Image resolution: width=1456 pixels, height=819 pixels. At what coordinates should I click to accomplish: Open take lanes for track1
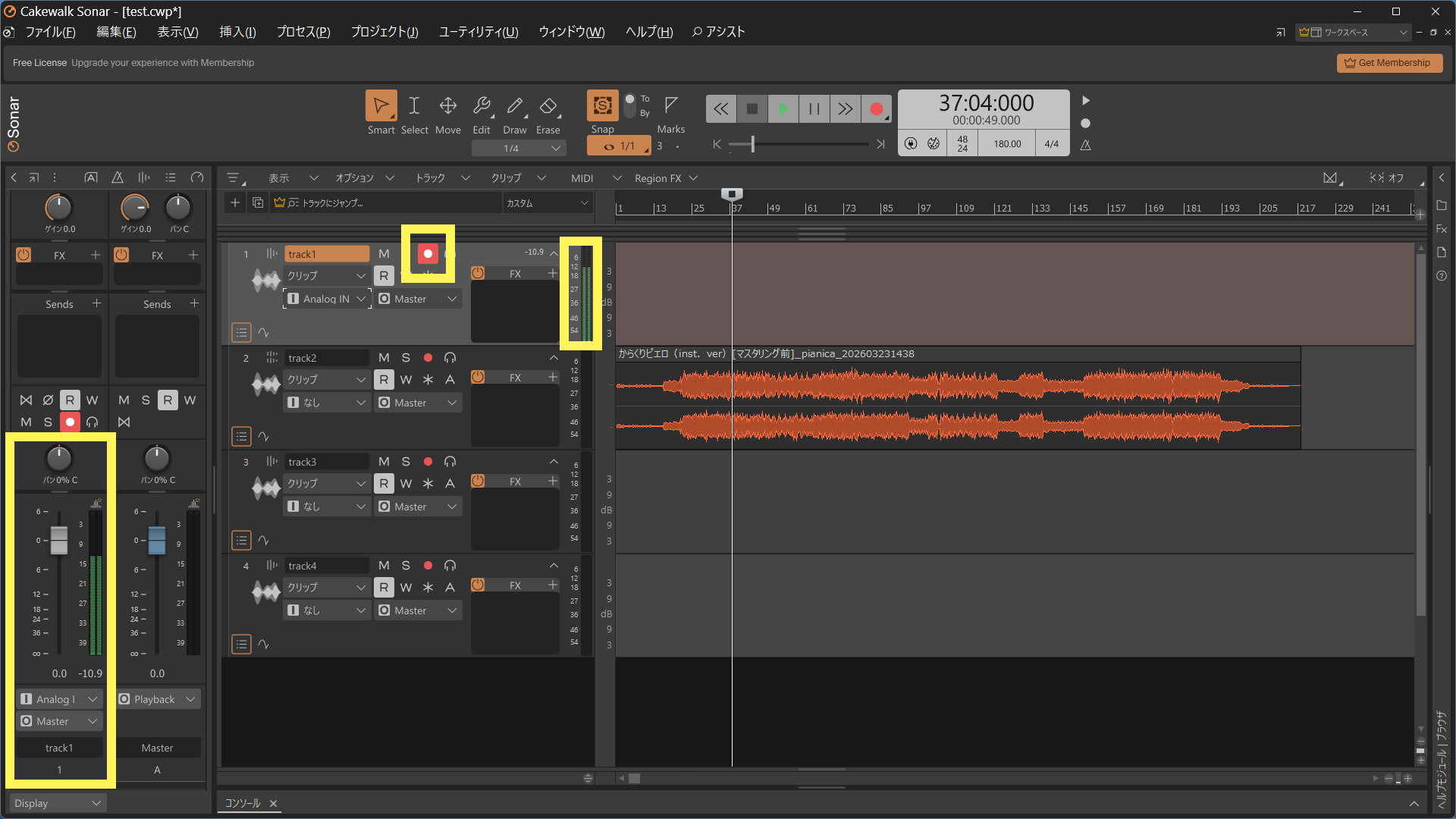(241, 332)
